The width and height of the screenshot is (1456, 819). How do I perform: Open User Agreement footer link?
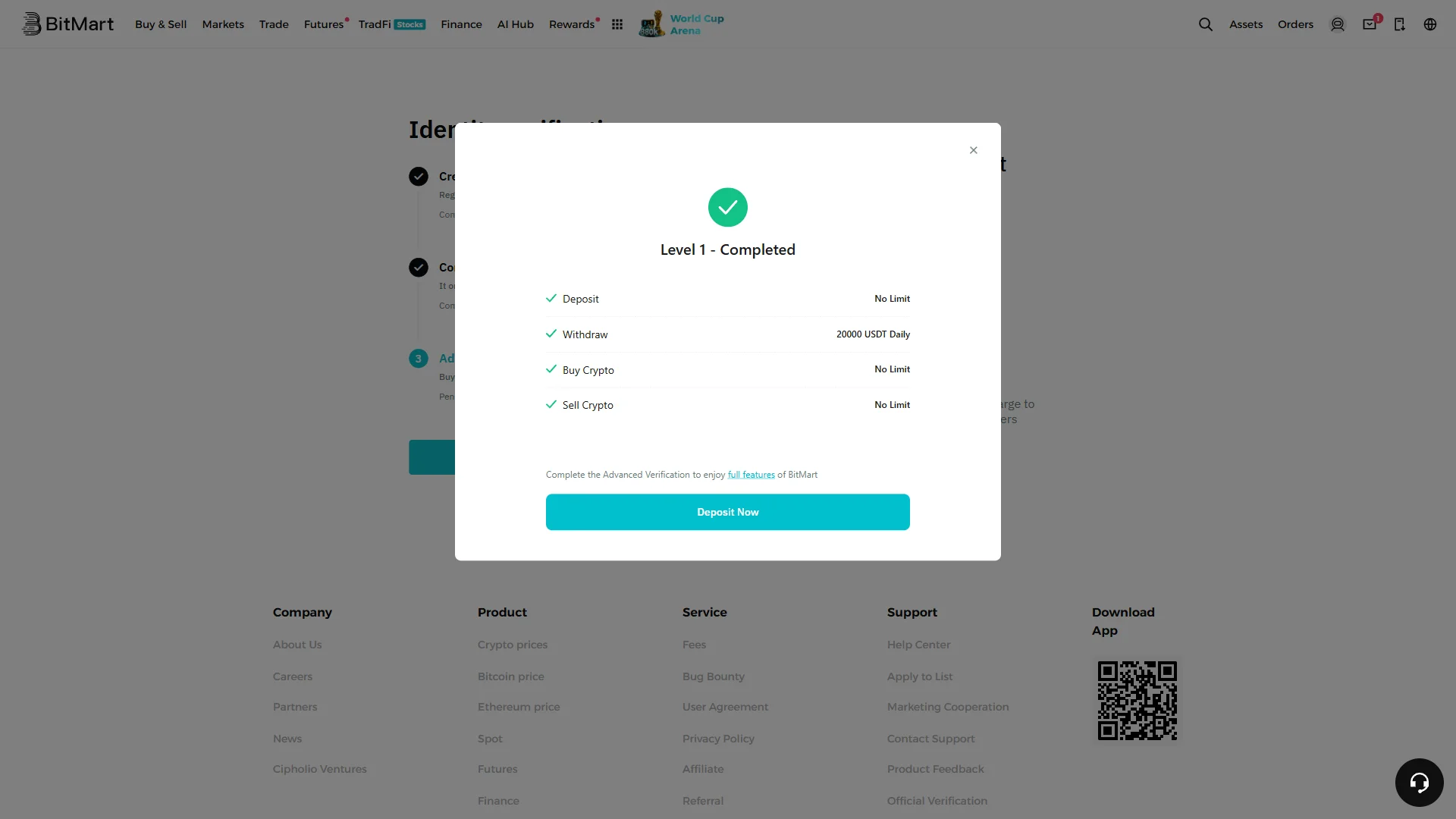point(725,707)
